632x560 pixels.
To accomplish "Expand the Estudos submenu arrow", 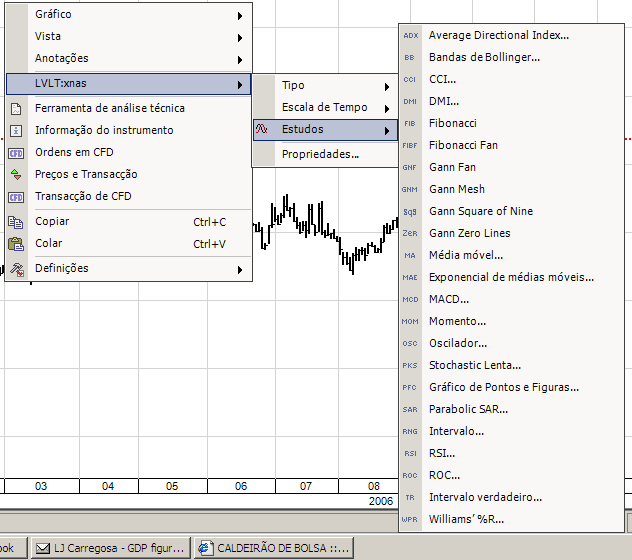I will pyautogui.click(x=387, y=131).
